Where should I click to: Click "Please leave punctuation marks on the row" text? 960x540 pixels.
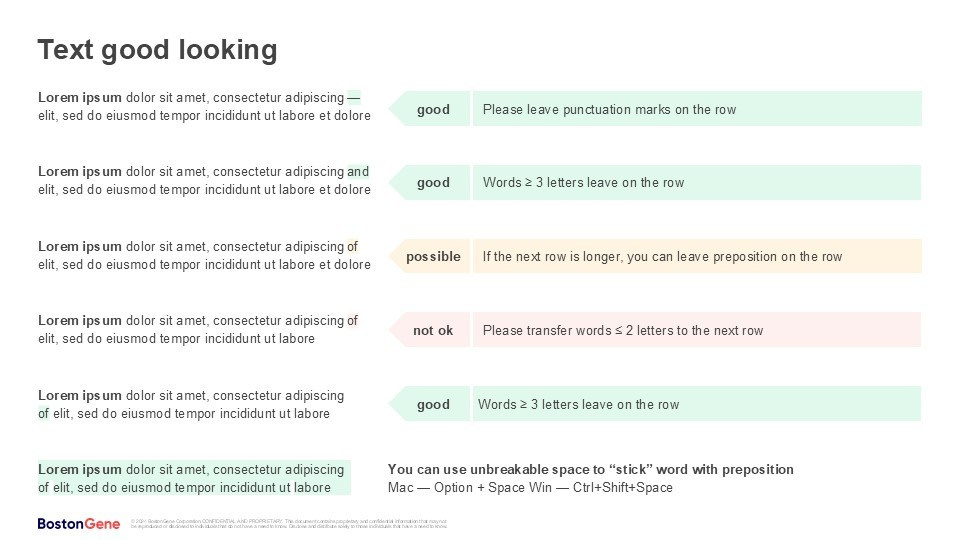(x=609, y=110)
